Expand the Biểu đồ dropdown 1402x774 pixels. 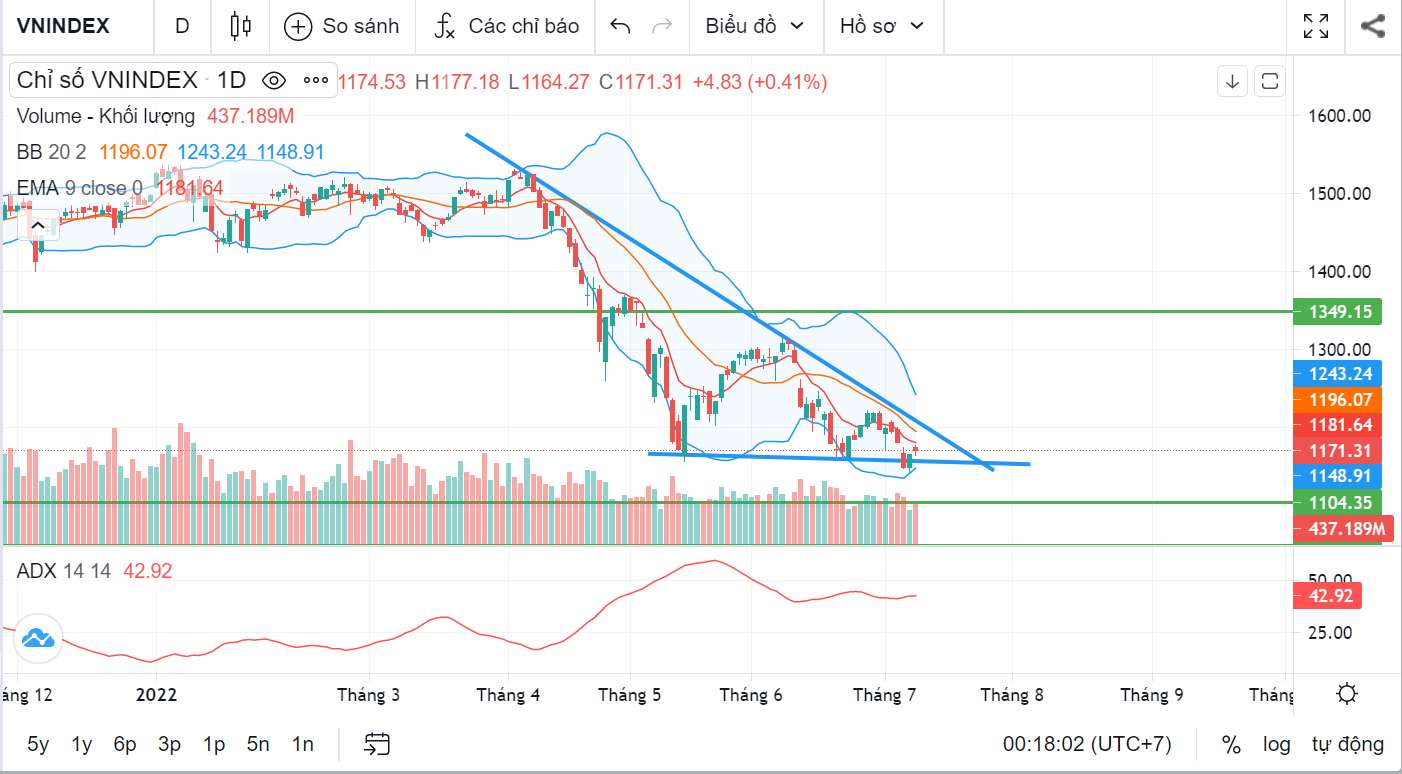755,26
